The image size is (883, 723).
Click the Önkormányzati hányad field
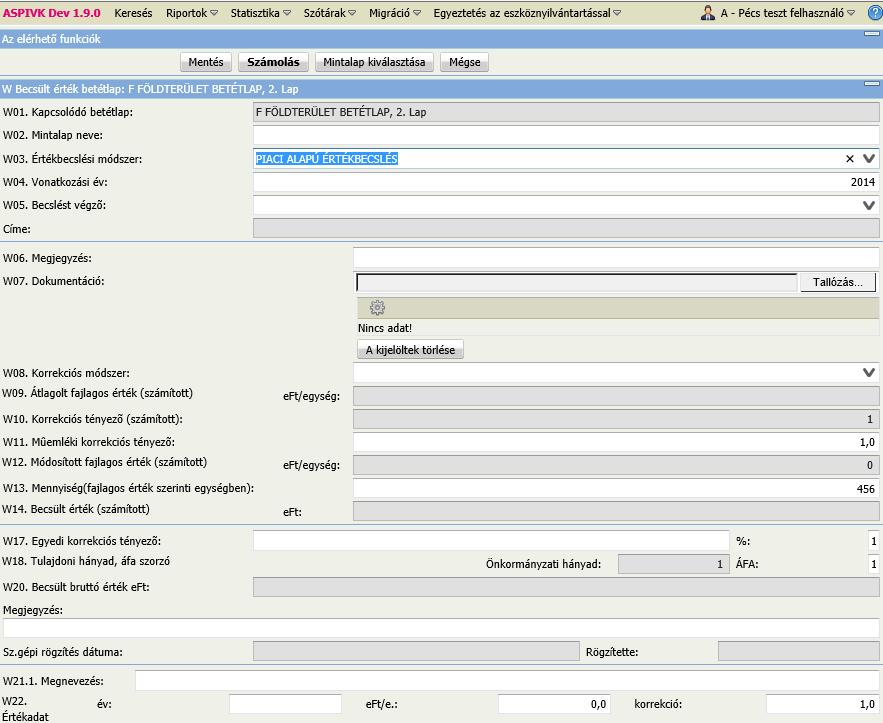point(674,564)
